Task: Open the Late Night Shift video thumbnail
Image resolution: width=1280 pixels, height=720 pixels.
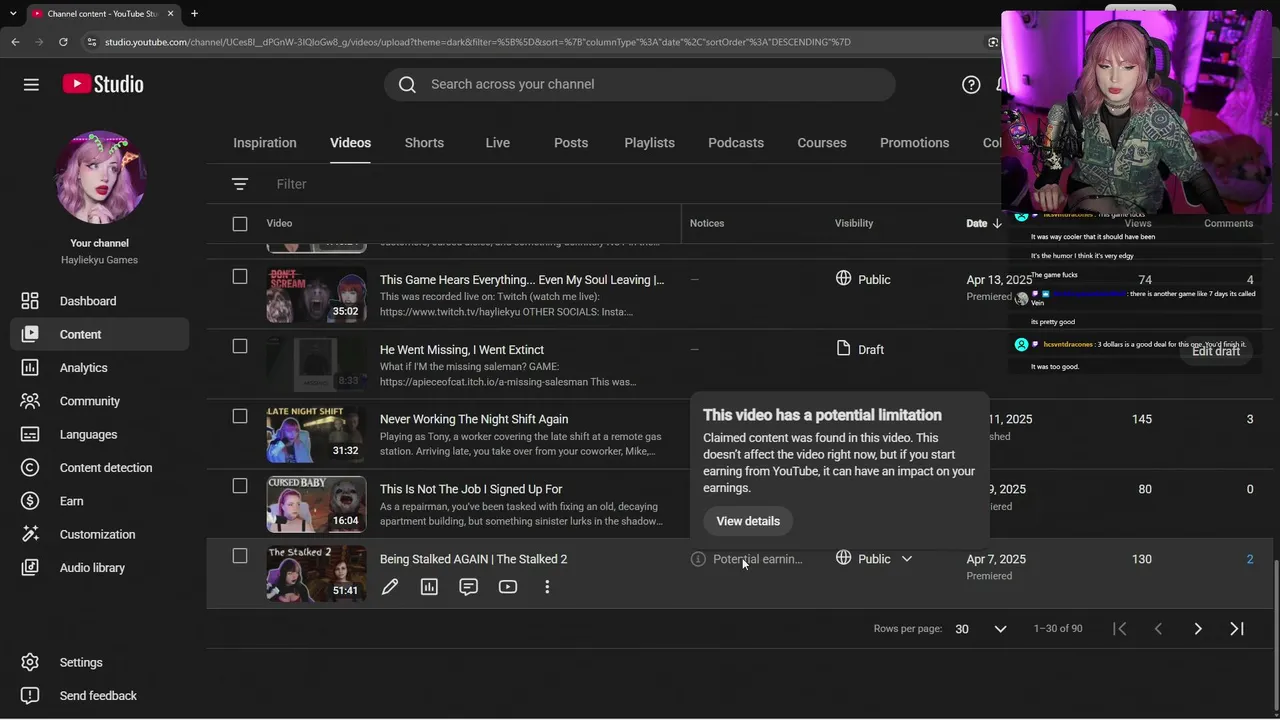Action: click(316, 434)
